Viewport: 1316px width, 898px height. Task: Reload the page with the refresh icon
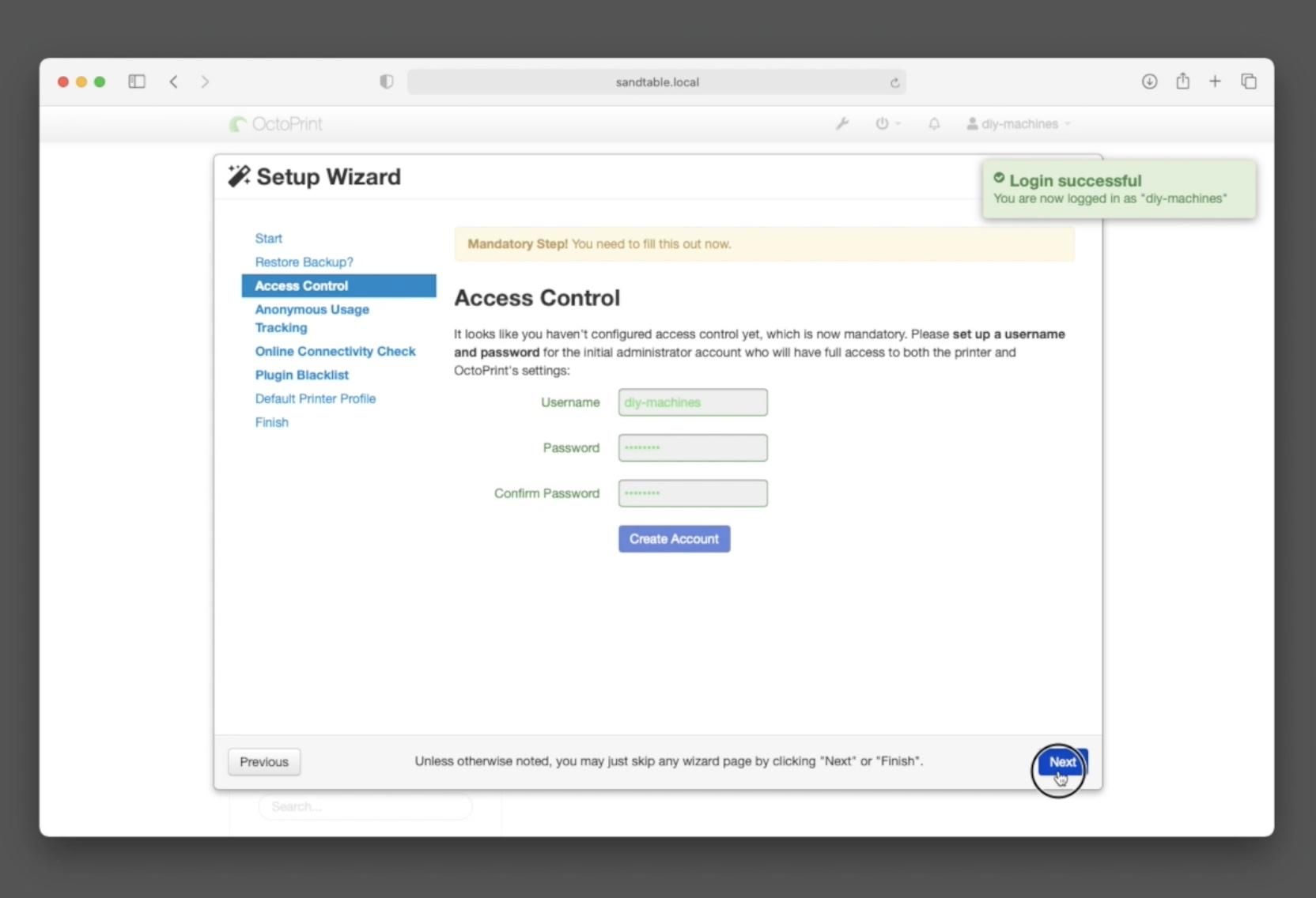tap(894, 82)
